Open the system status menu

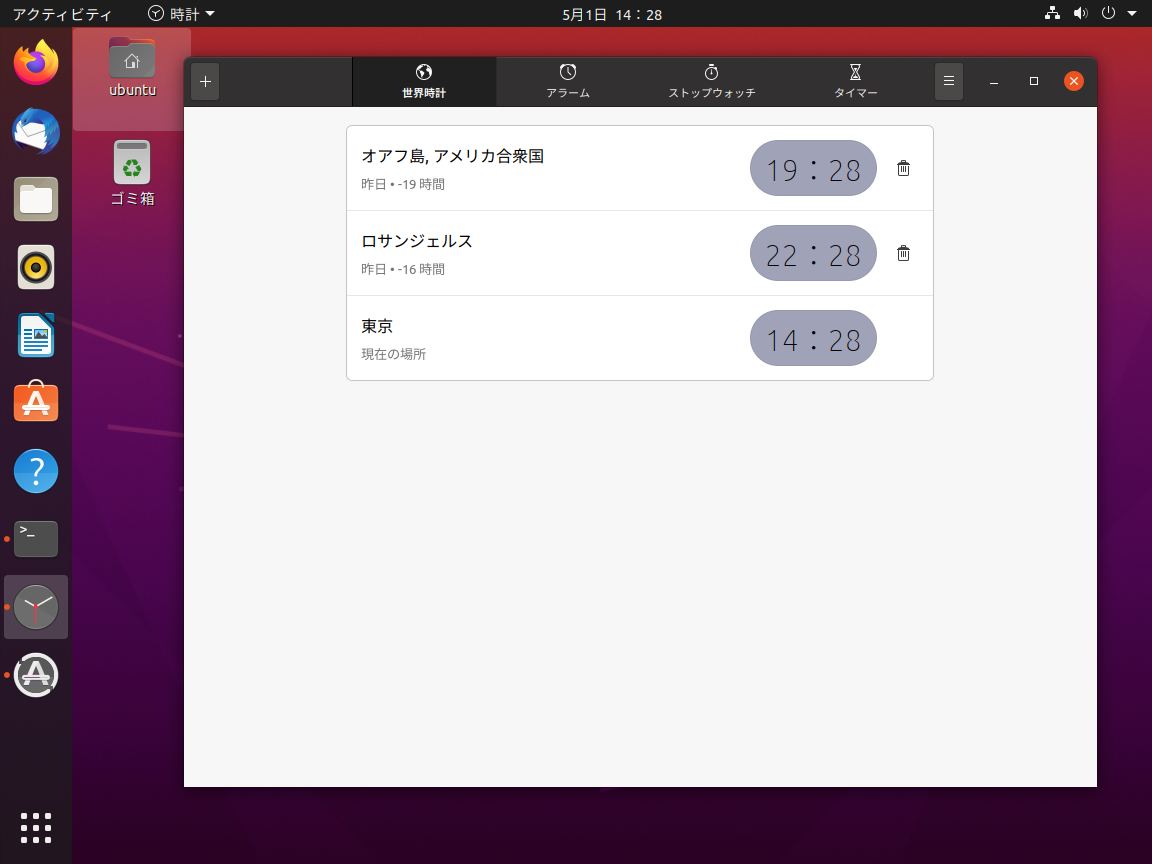(x=1109, y=14)
